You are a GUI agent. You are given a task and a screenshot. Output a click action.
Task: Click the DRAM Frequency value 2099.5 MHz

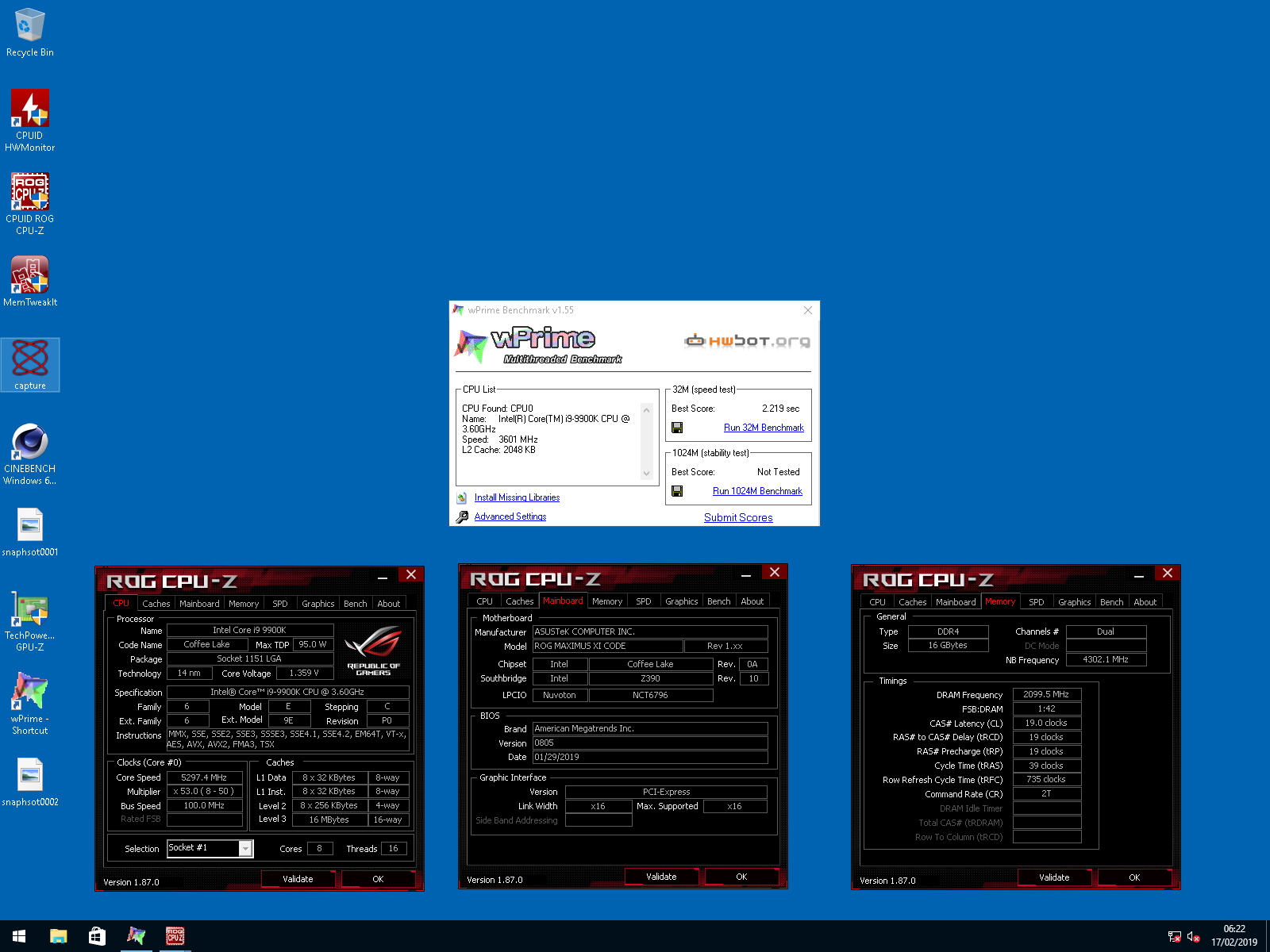click(x=1046, y=694)
